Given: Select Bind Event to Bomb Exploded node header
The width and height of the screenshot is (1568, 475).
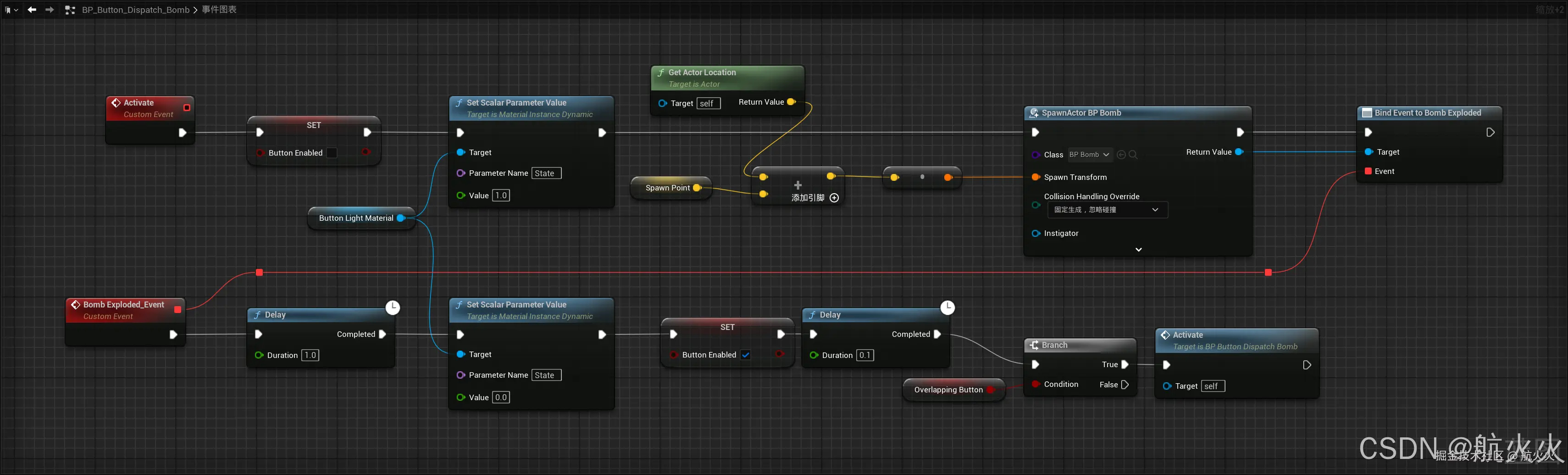Looking at the screenshot, I should (1429, 113).
